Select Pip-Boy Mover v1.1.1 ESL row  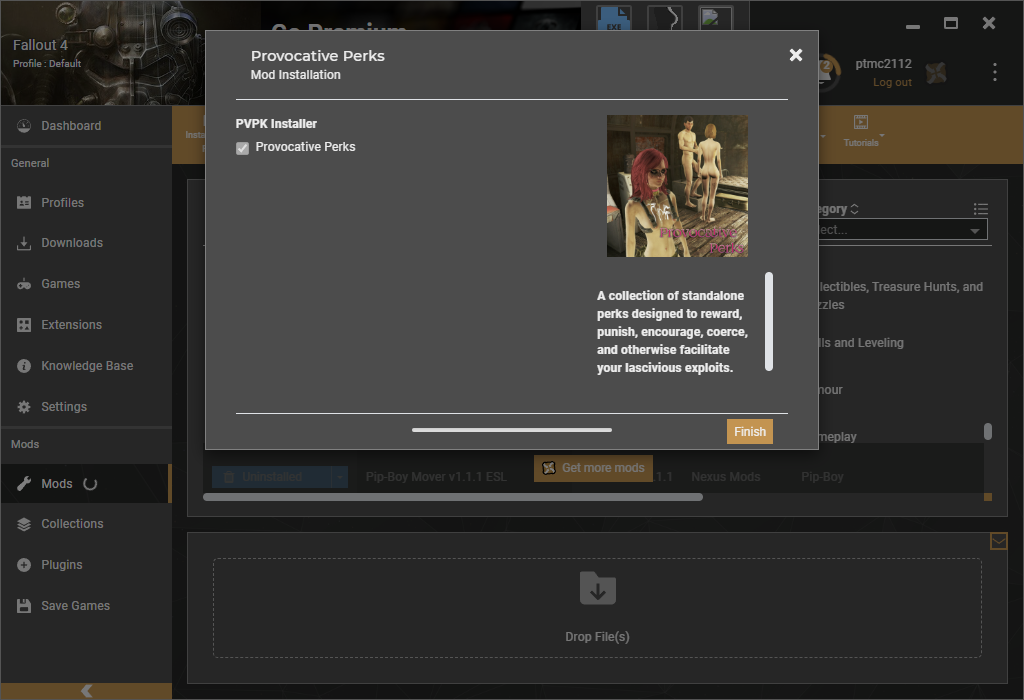click(436, 477)
